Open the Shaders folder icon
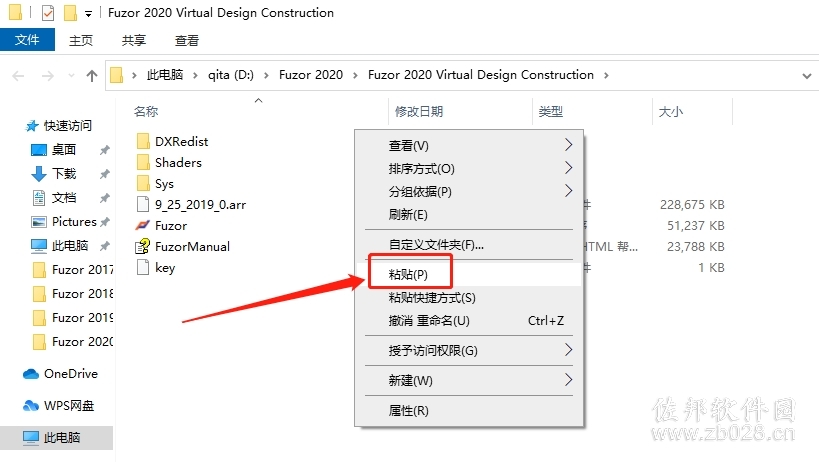This screenshot has height=462, width=819. [143, 162]
